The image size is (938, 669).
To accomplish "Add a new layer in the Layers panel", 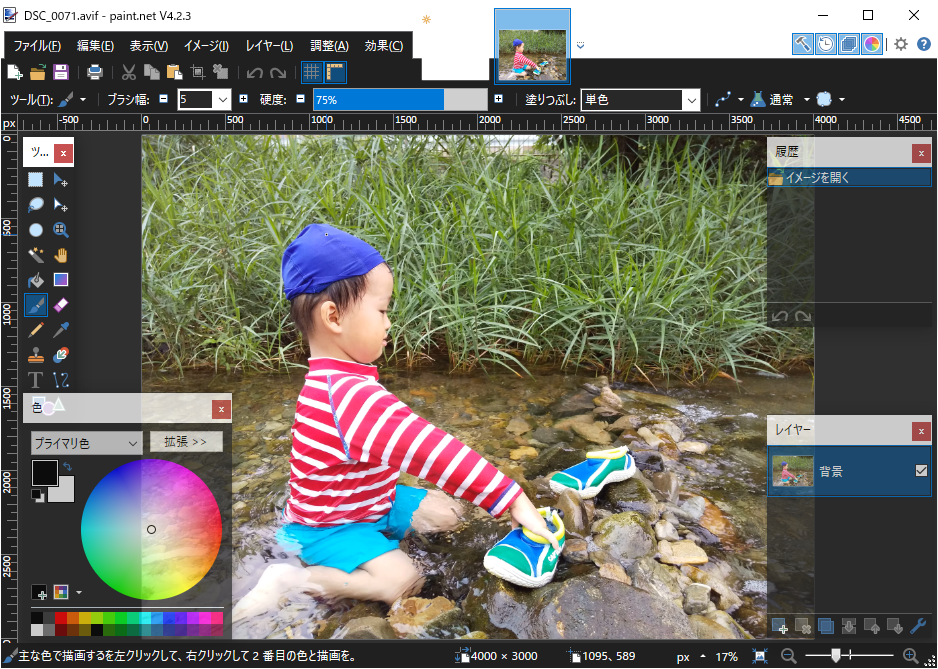I will [780, 626].
